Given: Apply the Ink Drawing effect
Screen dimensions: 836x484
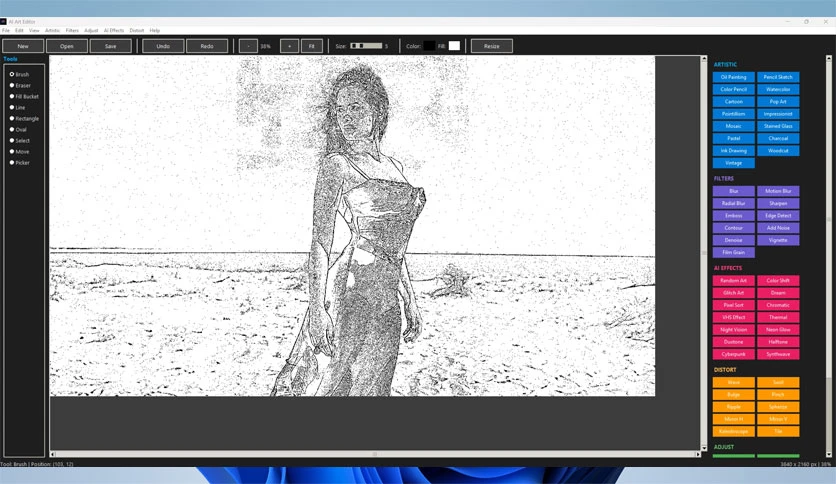Looking at the screenshot, I should (734, 151).
